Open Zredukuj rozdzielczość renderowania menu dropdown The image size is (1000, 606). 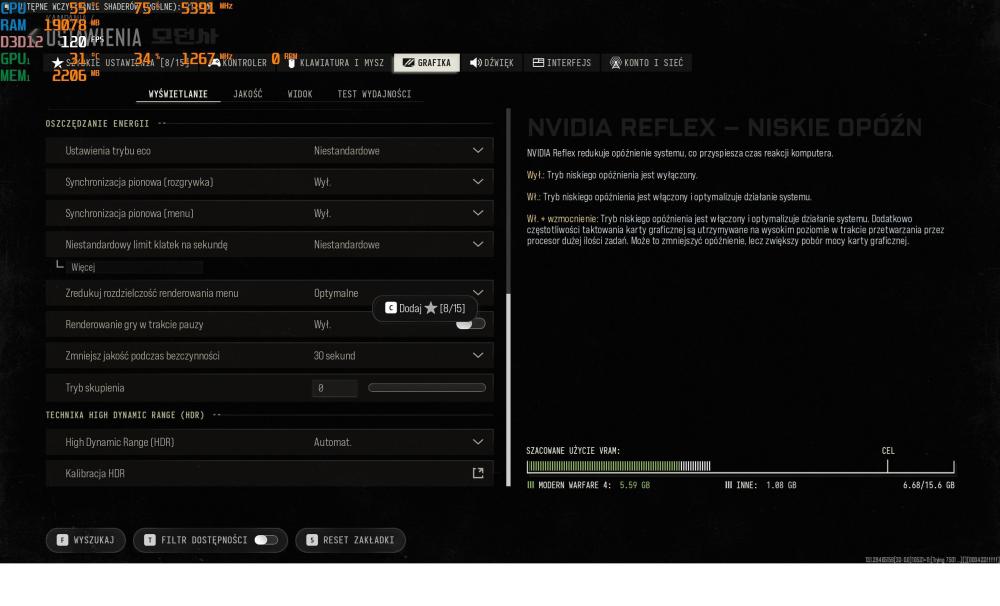pos(269,293)
